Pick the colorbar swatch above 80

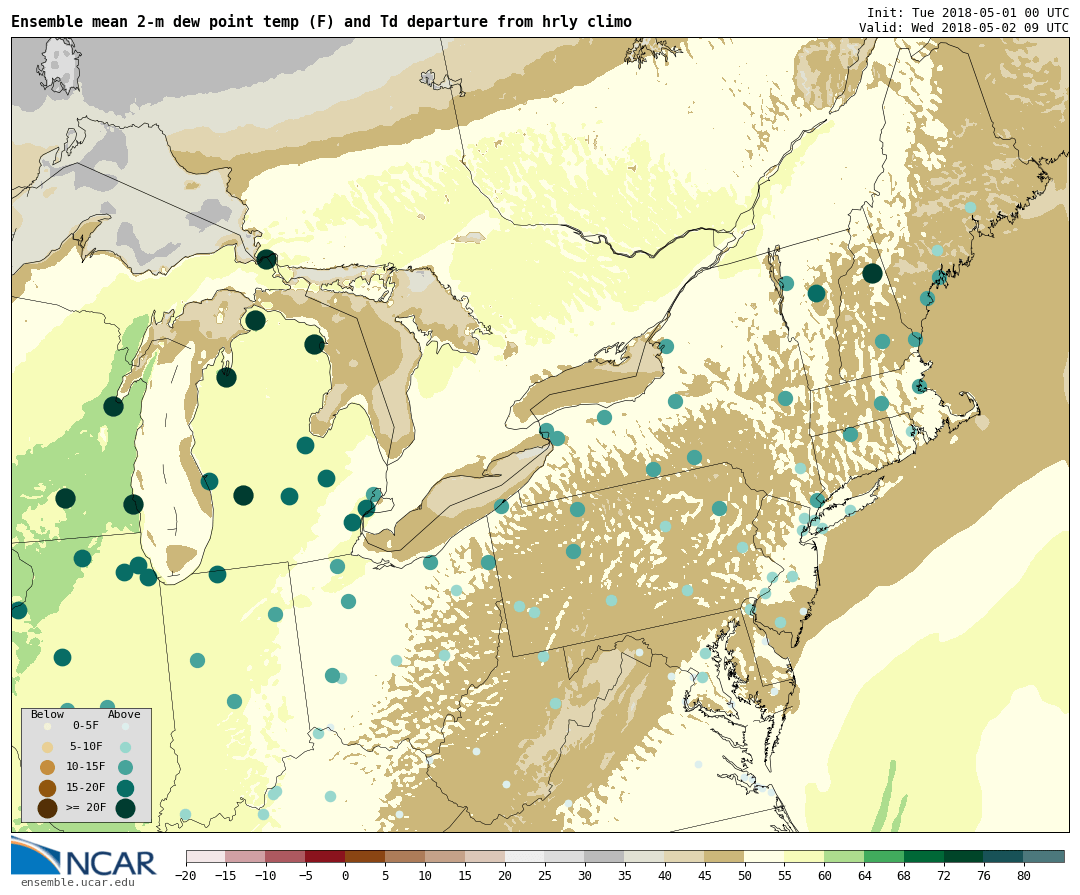click(1044, 856)
